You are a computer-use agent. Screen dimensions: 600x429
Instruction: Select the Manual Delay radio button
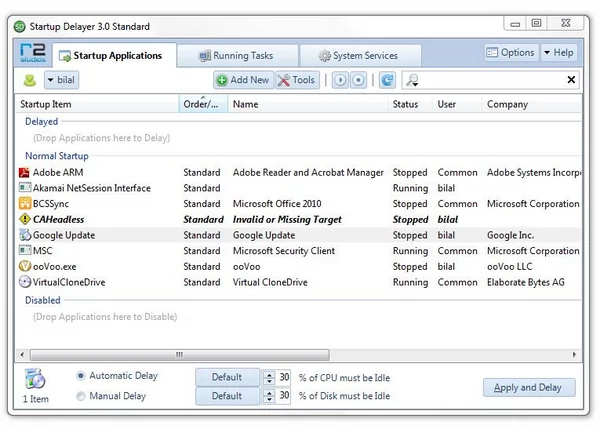coord(80,396)
